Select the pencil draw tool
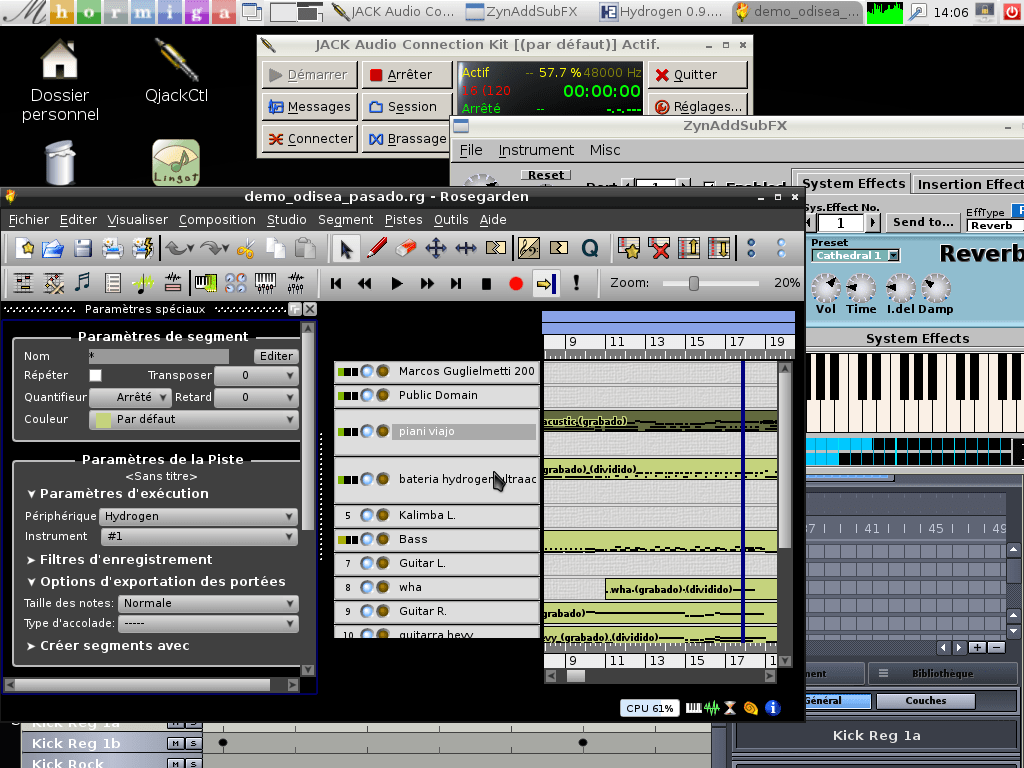The width and height of the screenshot is (1024, 768). 377,248
